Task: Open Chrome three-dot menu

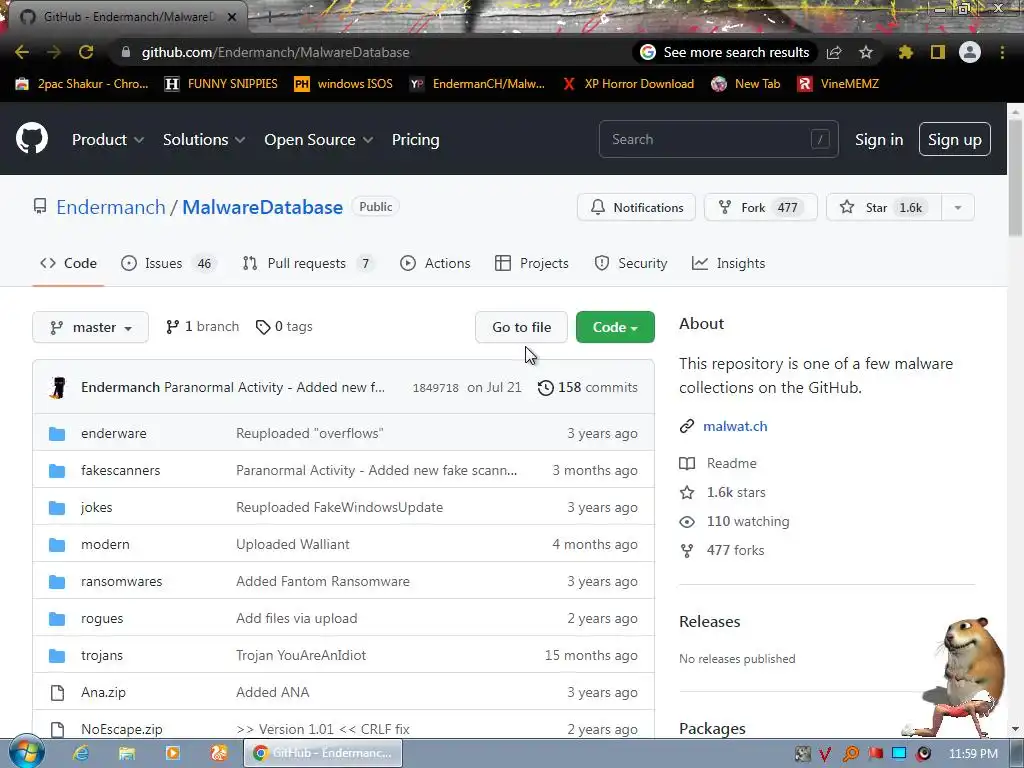Action: tap(1002, 52)
